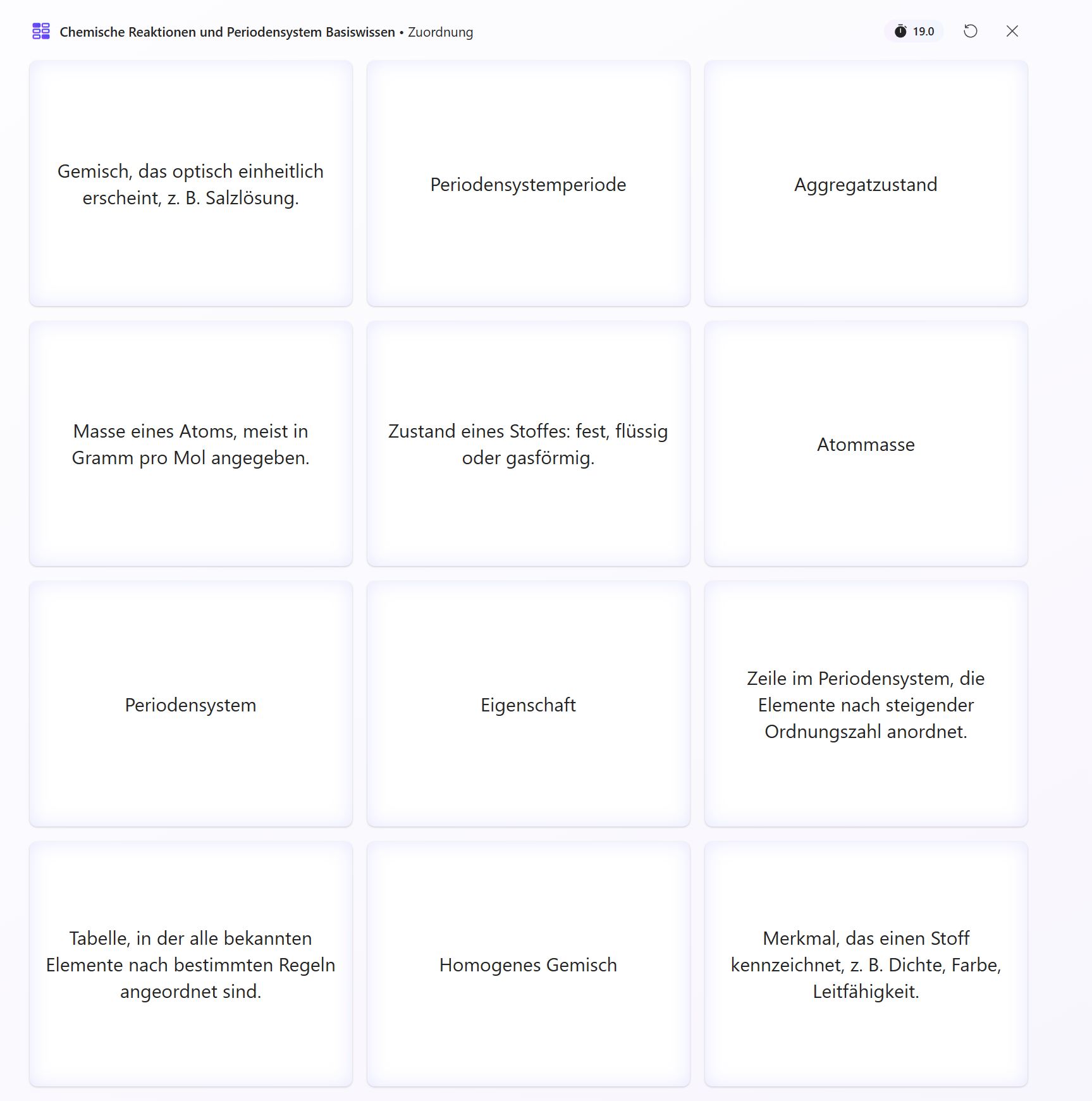
Task: Pick the 'Atommasse' term card
Action: (x=866, y=444)
